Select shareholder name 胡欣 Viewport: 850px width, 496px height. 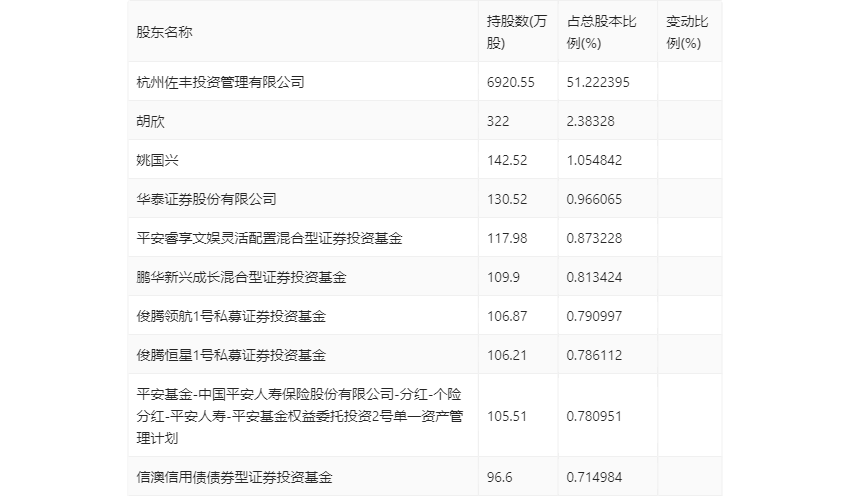[x=150, y=121]
